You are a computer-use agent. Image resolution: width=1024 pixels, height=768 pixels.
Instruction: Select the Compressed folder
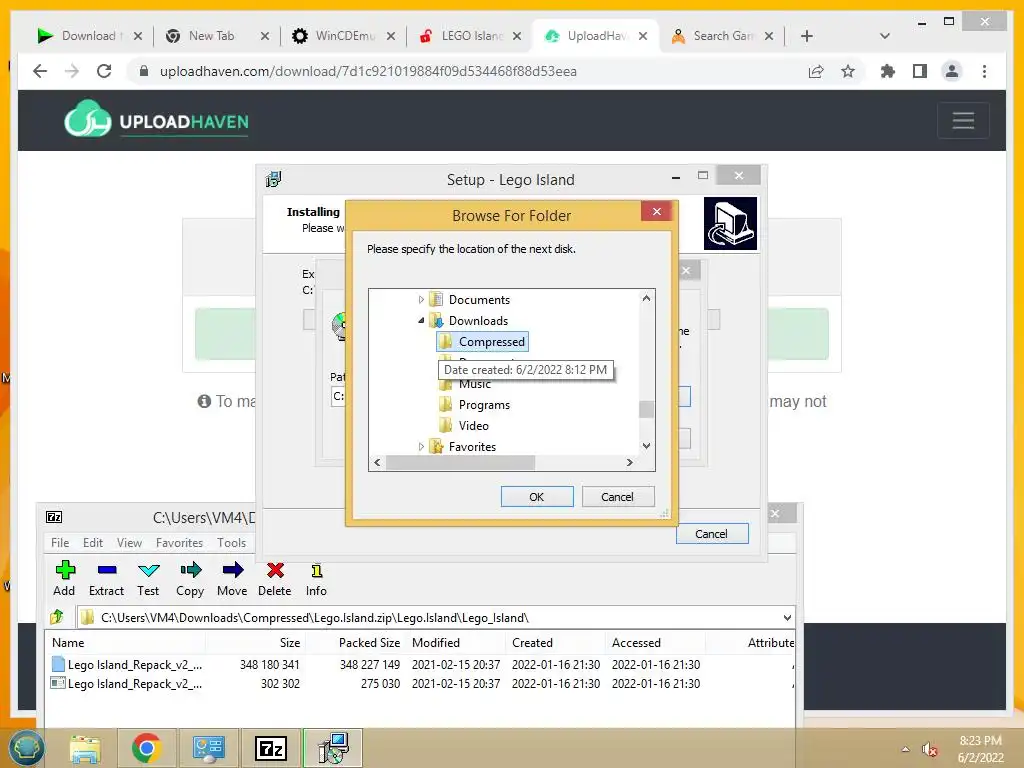[x=482, y=342]
